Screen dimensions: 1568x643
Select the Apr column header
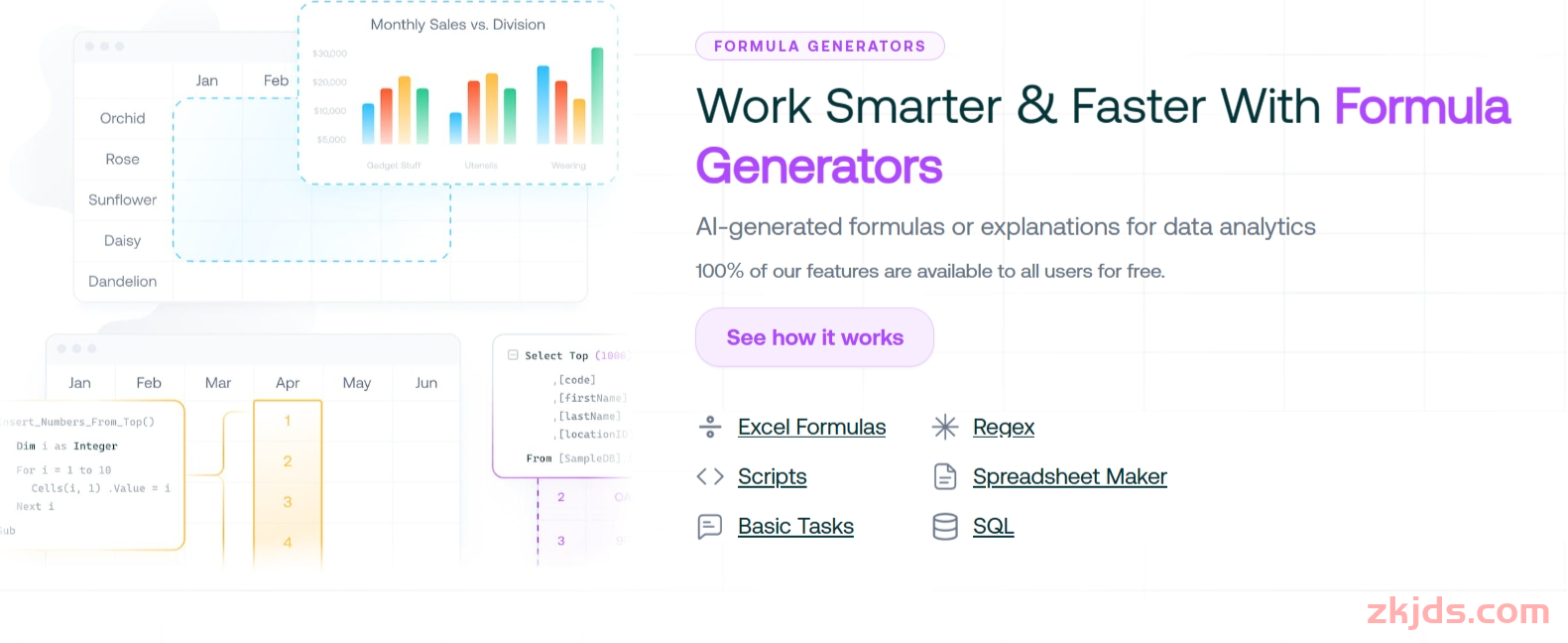coord(288,382)
